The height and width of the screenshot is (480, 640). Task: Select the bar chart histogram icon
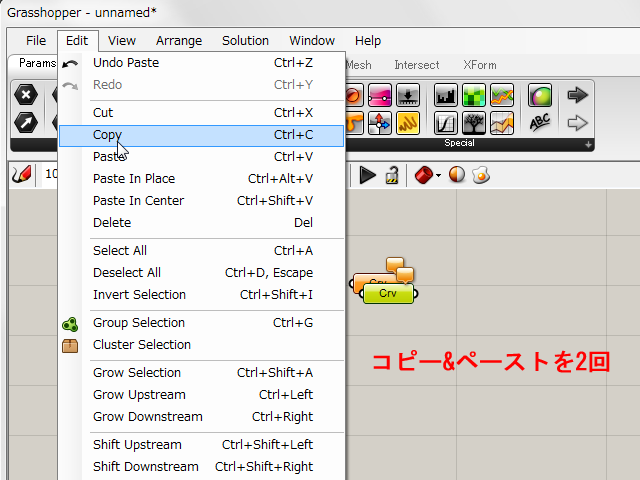coord(446,96)
